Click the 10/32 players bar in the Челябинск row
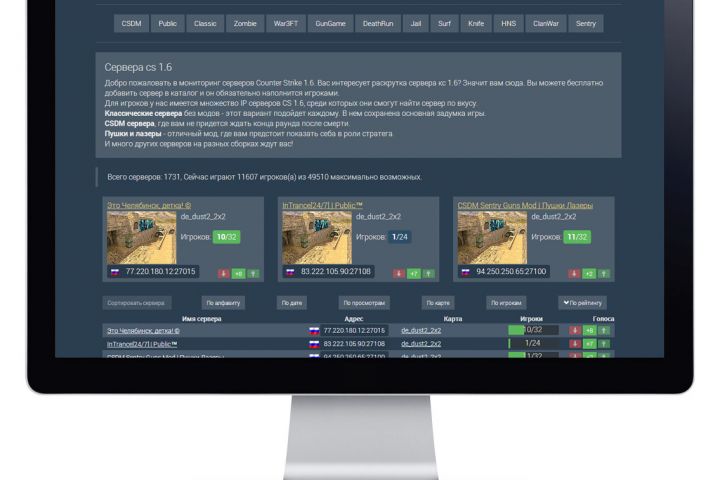 click(x=534, y=330)
